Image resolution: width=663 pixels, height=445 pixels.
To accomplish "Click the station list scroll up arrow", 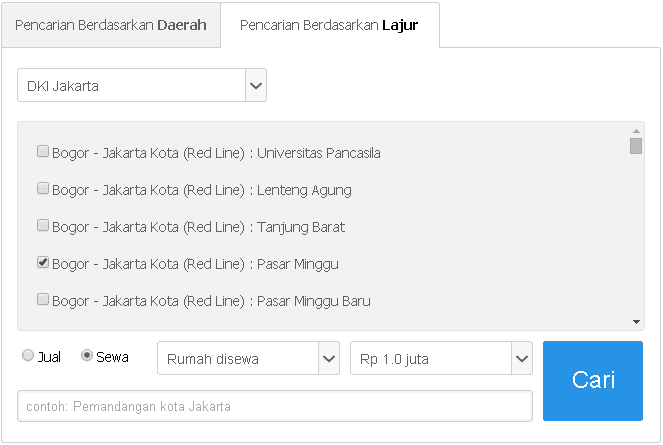I will tap(636, 131).
